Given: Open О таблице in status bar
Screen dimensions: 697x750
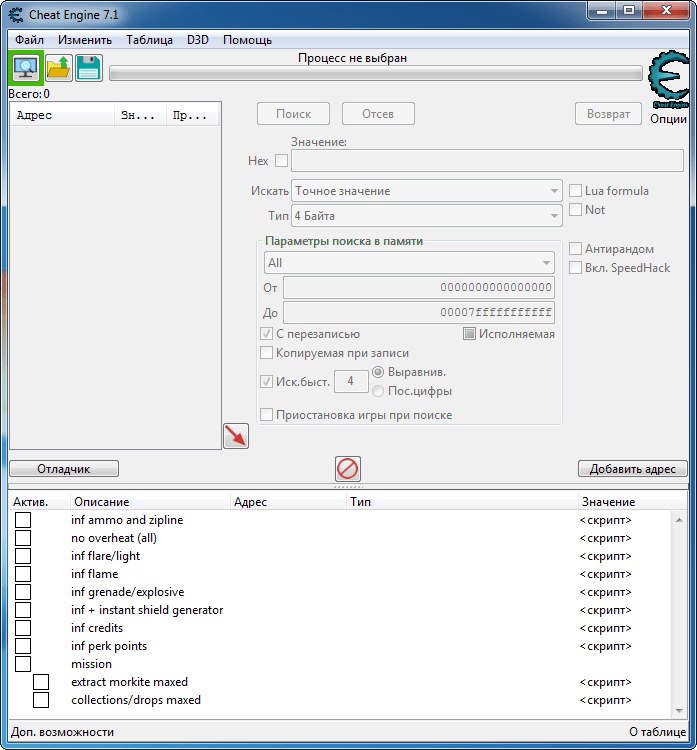Looking at the screenshot, I should tap(657, 732).
